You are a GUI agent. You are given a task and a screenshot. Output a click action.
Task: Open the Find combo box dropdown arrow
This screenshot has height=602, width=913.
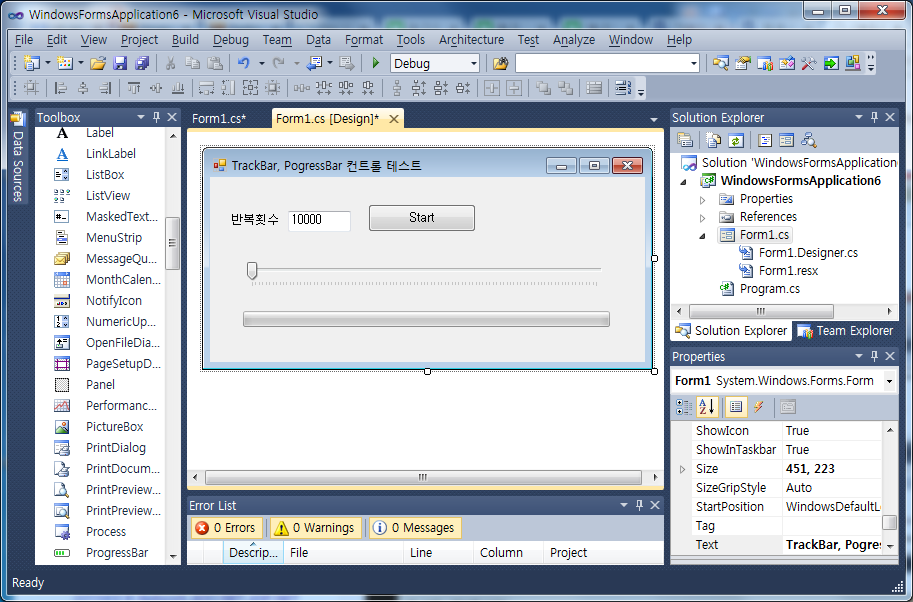coord(693,63)
